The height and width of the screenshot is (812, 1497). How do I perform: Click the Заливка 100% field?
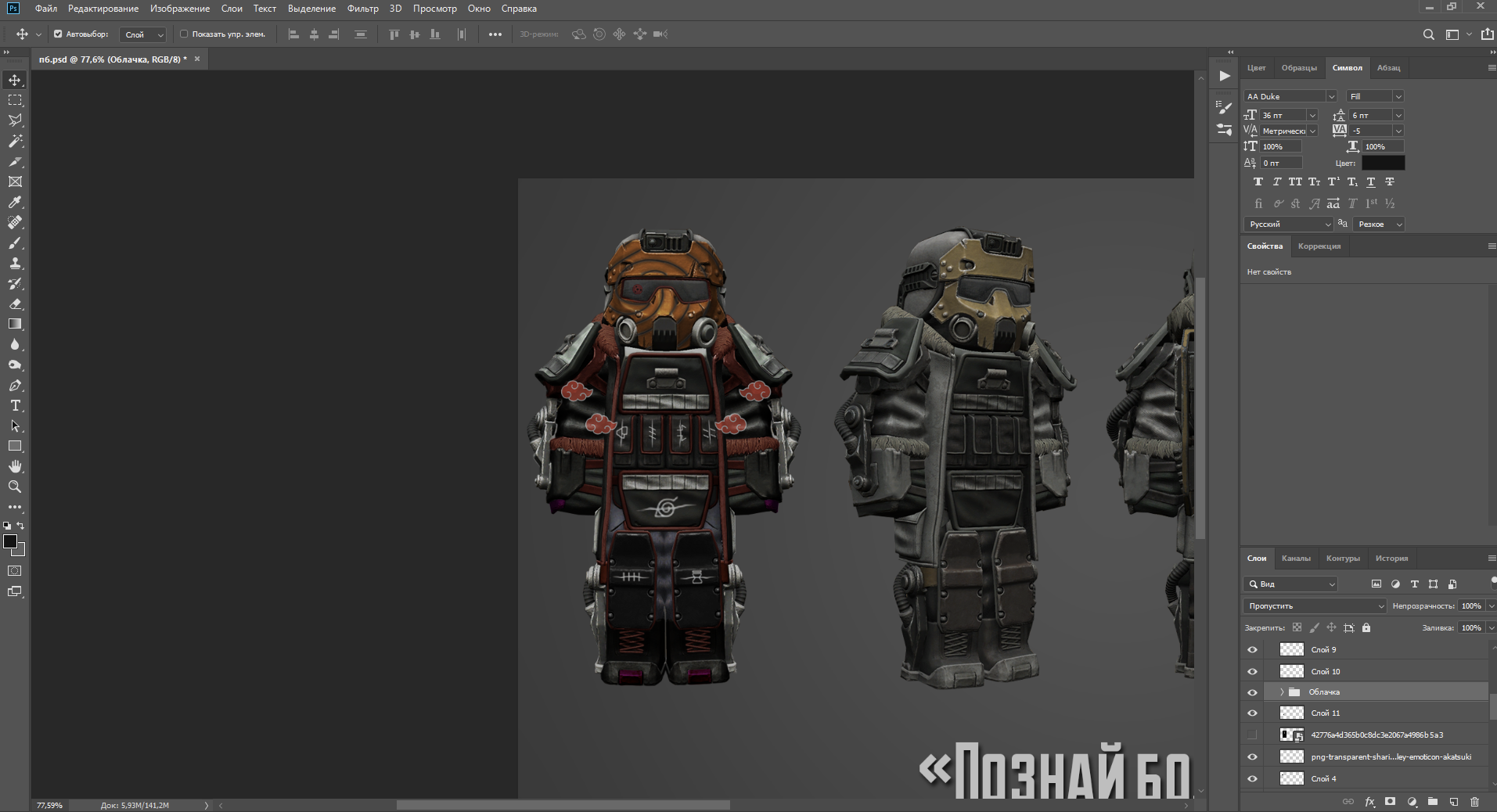(1471, 627)
